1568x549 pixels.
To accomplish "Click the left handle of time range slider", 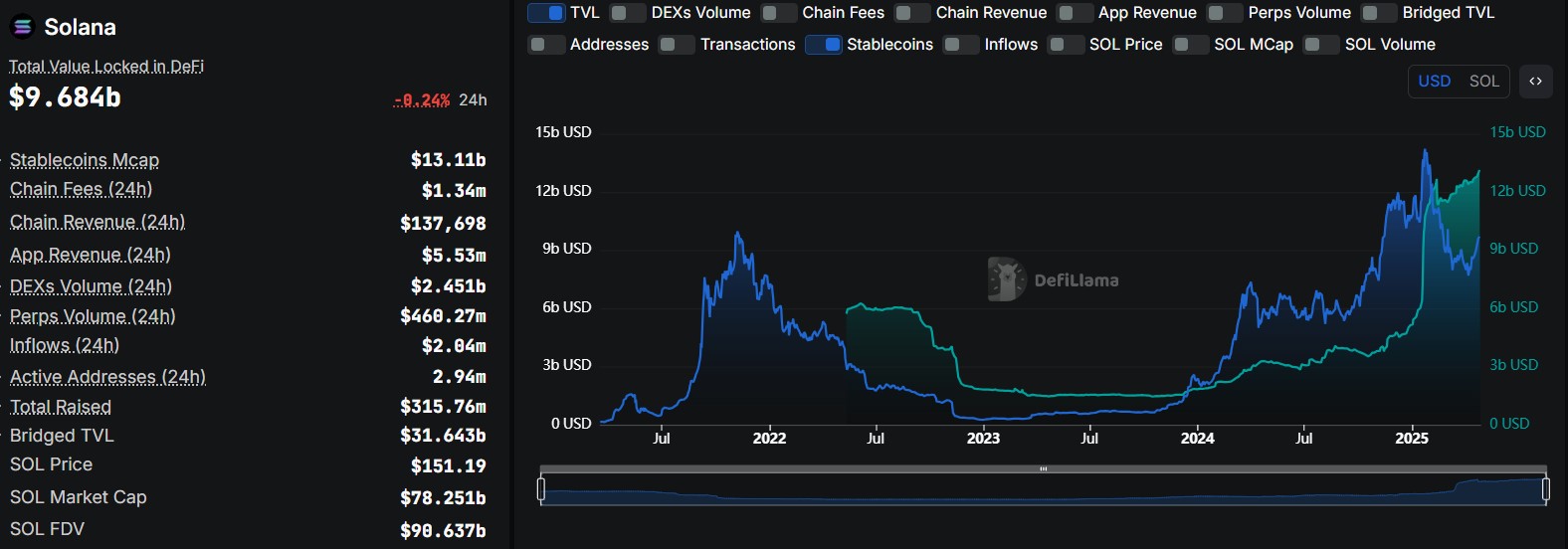I will click(541, 489).
